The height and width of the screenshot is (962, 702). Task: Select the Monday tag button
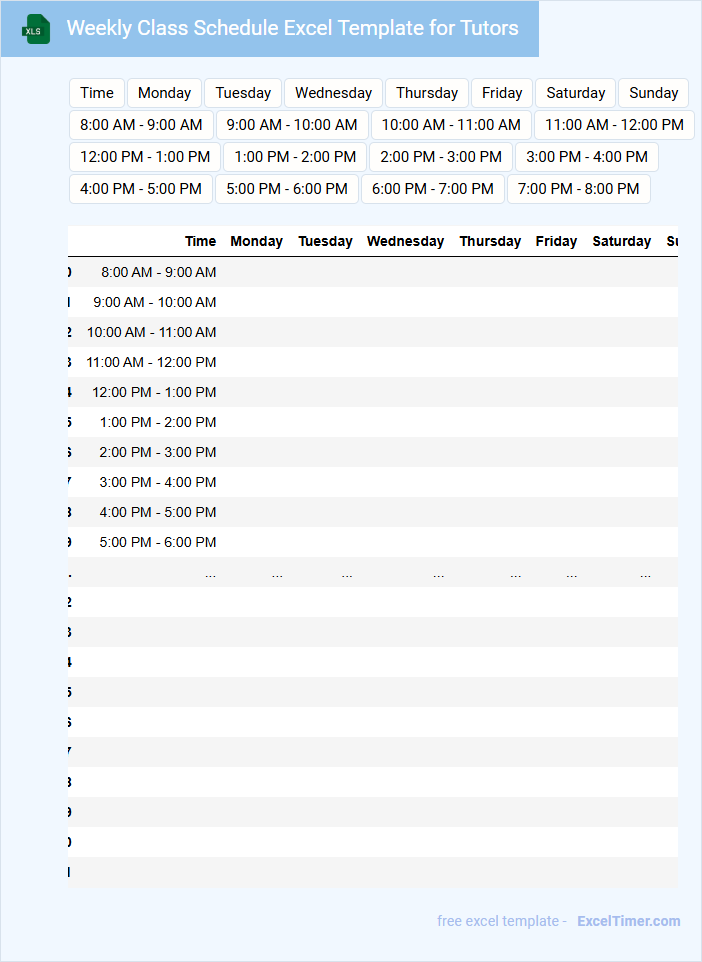tap(164, 93)
